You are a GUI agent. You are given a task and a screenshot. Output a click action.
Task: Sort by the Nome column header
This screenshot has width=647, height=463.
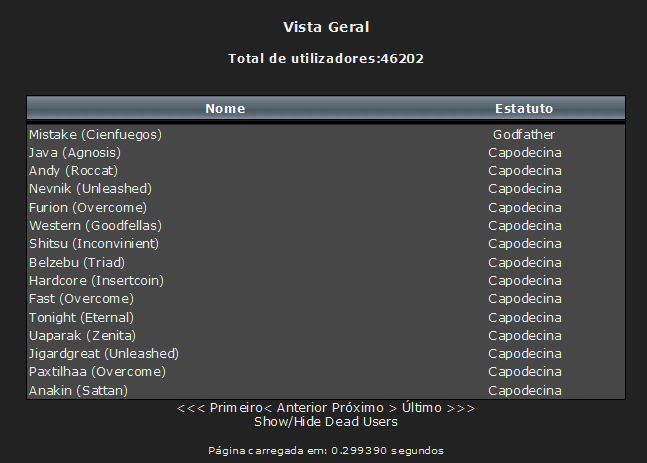point(225,109)
